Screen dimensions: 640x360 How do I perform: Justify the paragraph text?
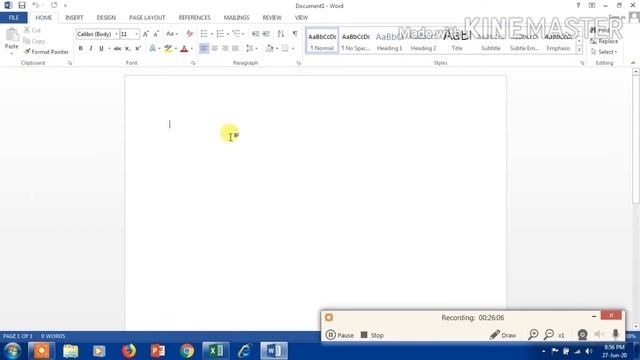click(x=235, y=49)
